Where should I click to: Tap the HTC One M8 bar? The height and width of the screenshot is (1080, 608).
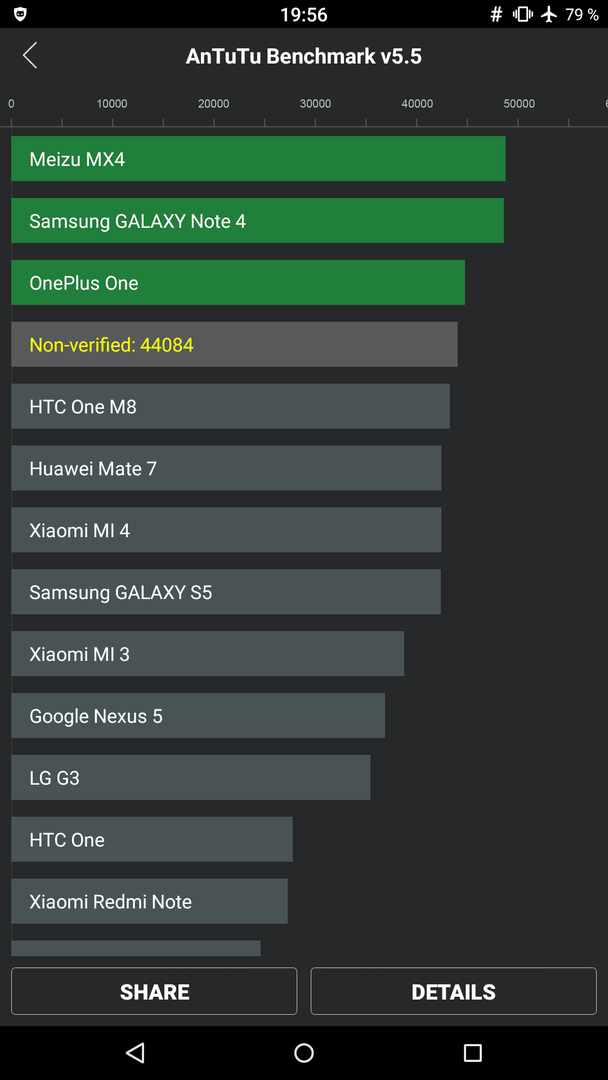click(231, 406)
